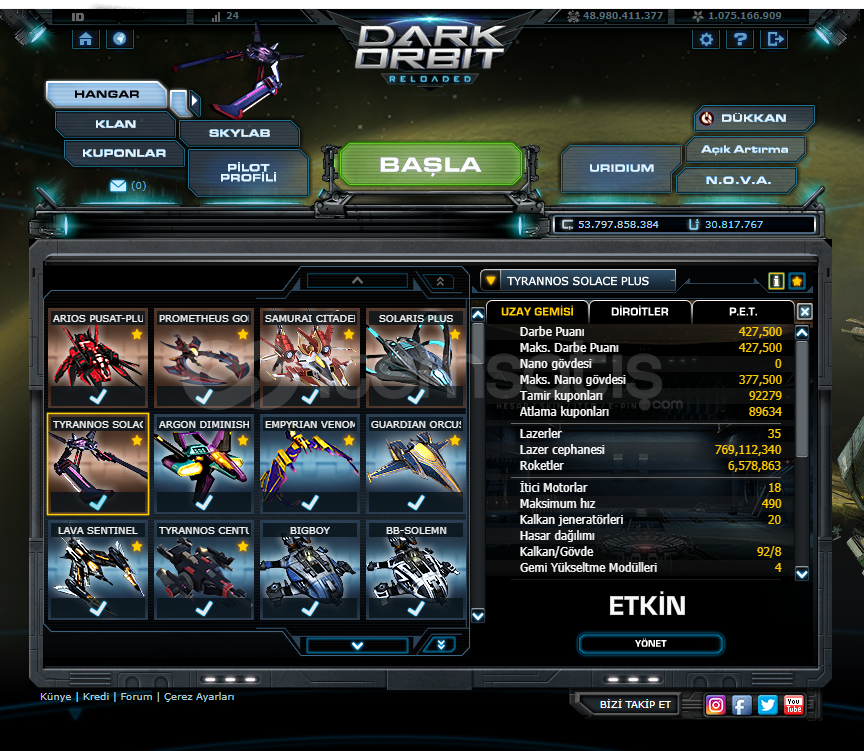Select the Samurai Citadel ship
Image resolution: width=864 pixels, height=751 pixels.
(x=310, y=358)
